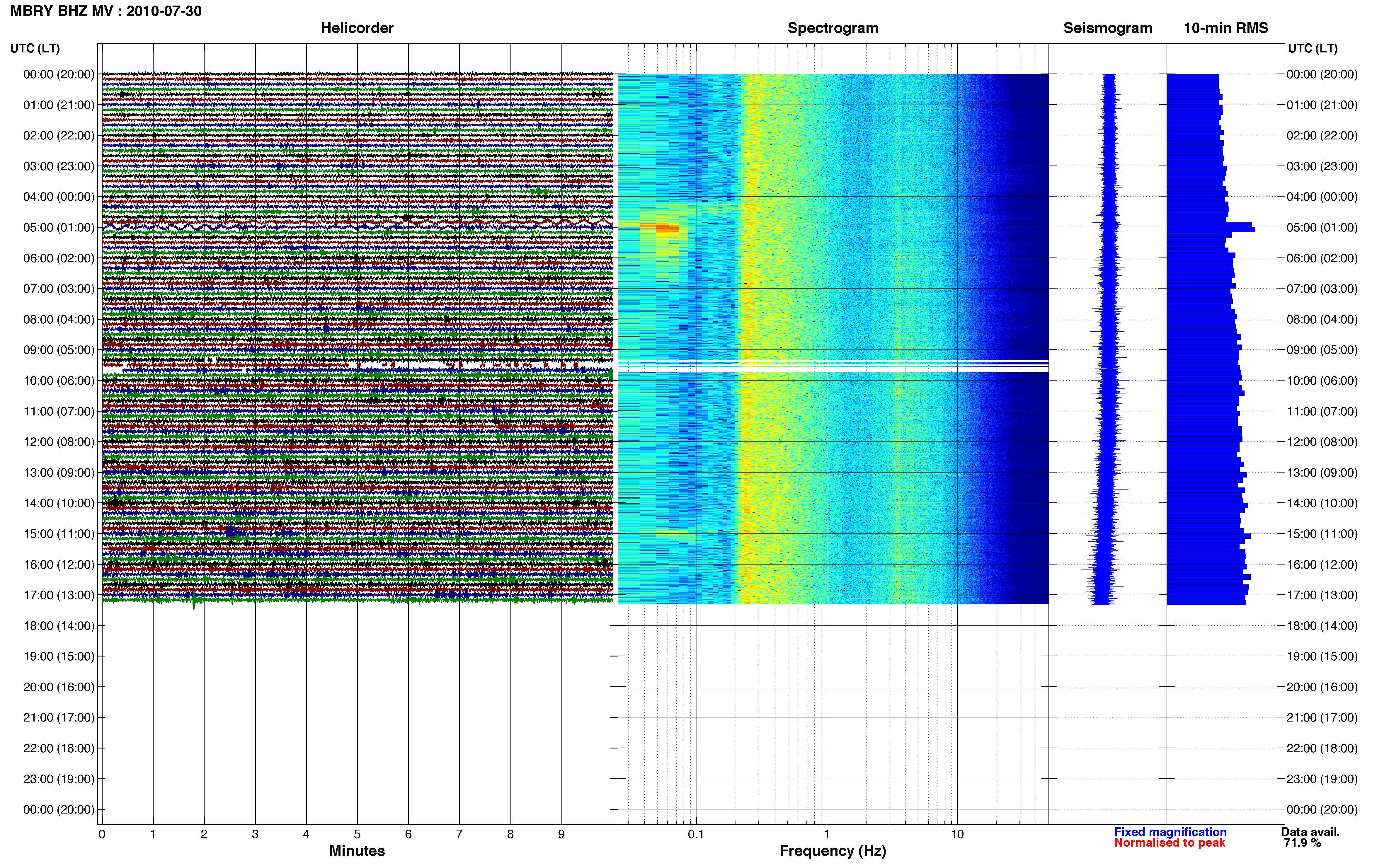Viewport: 1389px width, 868px height.
Task: Click '11:00 (07:00)' on the RMS-side time axis
Action: [1322, 412]
